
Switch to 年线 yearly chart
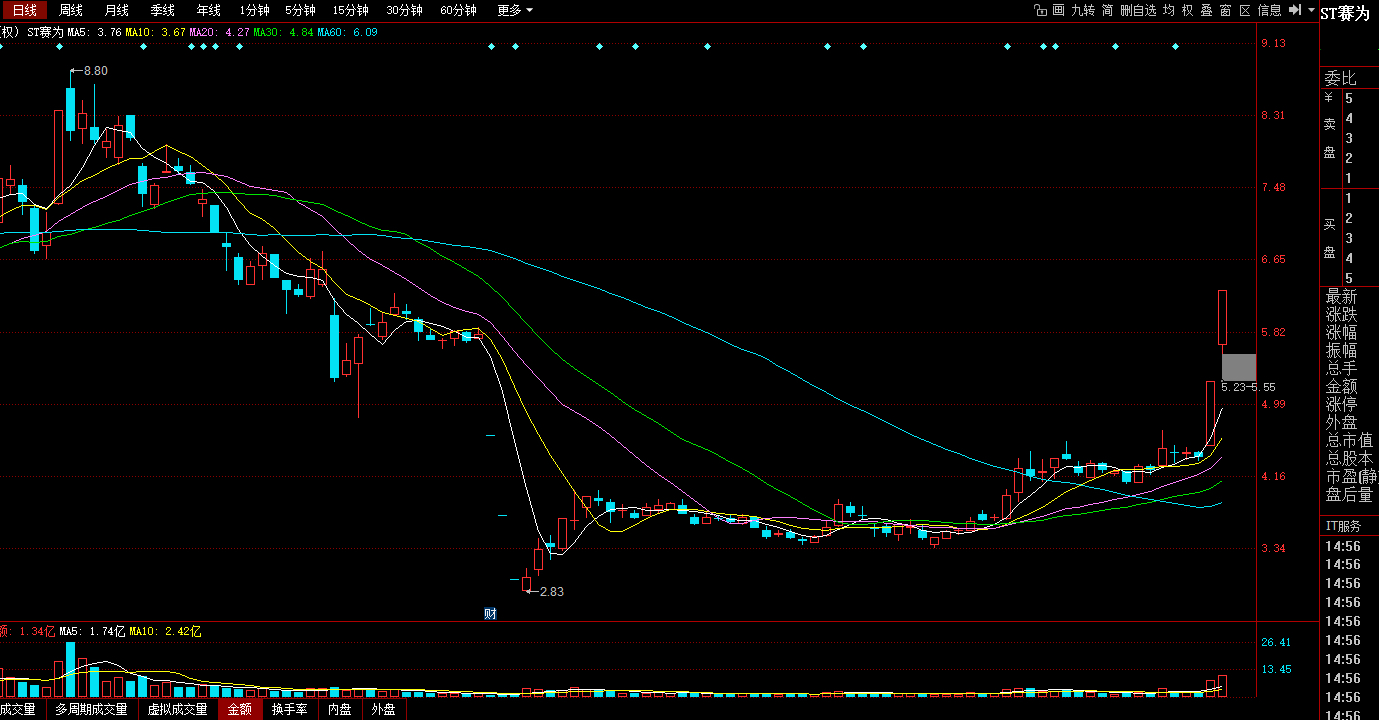click(x=208, y=10)
